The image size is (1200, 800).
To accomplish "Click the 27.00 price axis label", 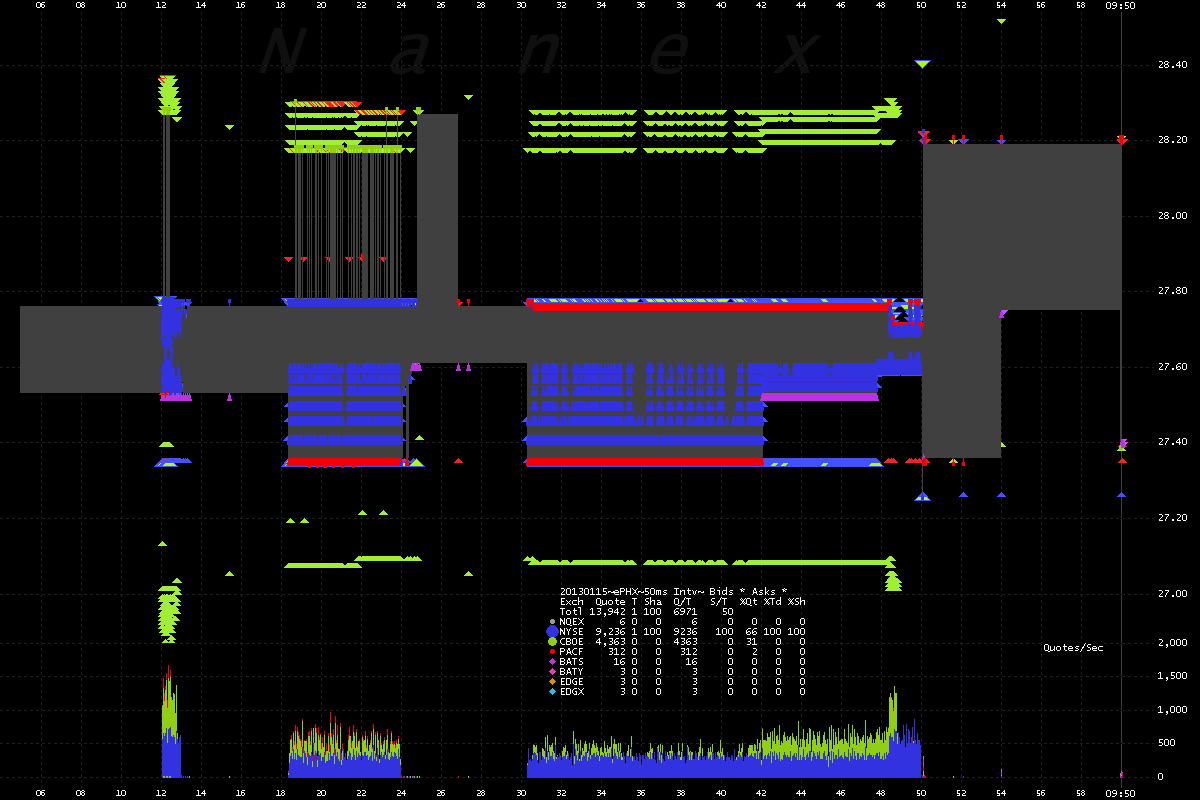I will click(1171, 594).
